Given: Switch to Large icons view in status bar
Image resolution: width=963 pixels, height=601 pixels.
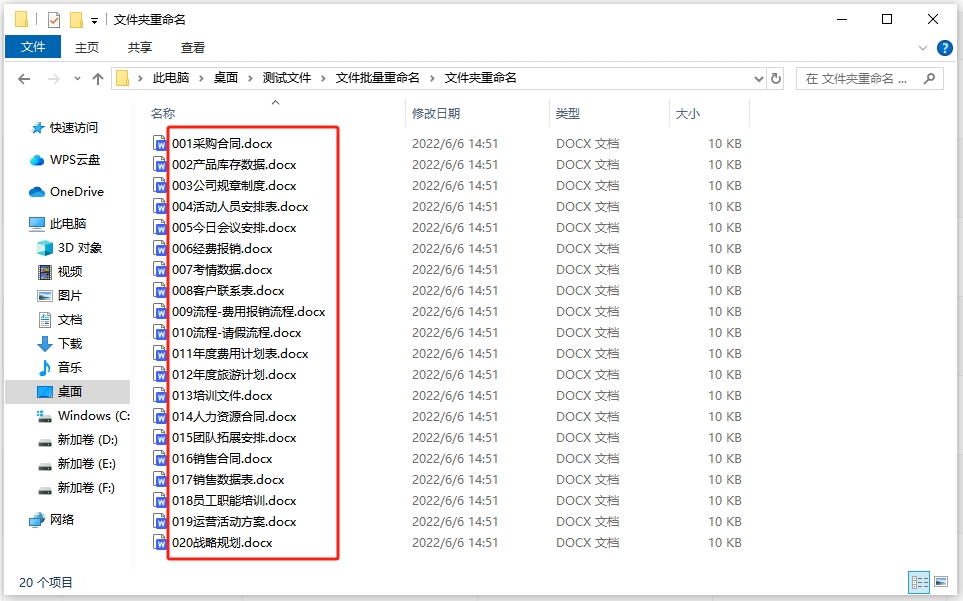Looking at the screenshot, I should coord(941,581).
